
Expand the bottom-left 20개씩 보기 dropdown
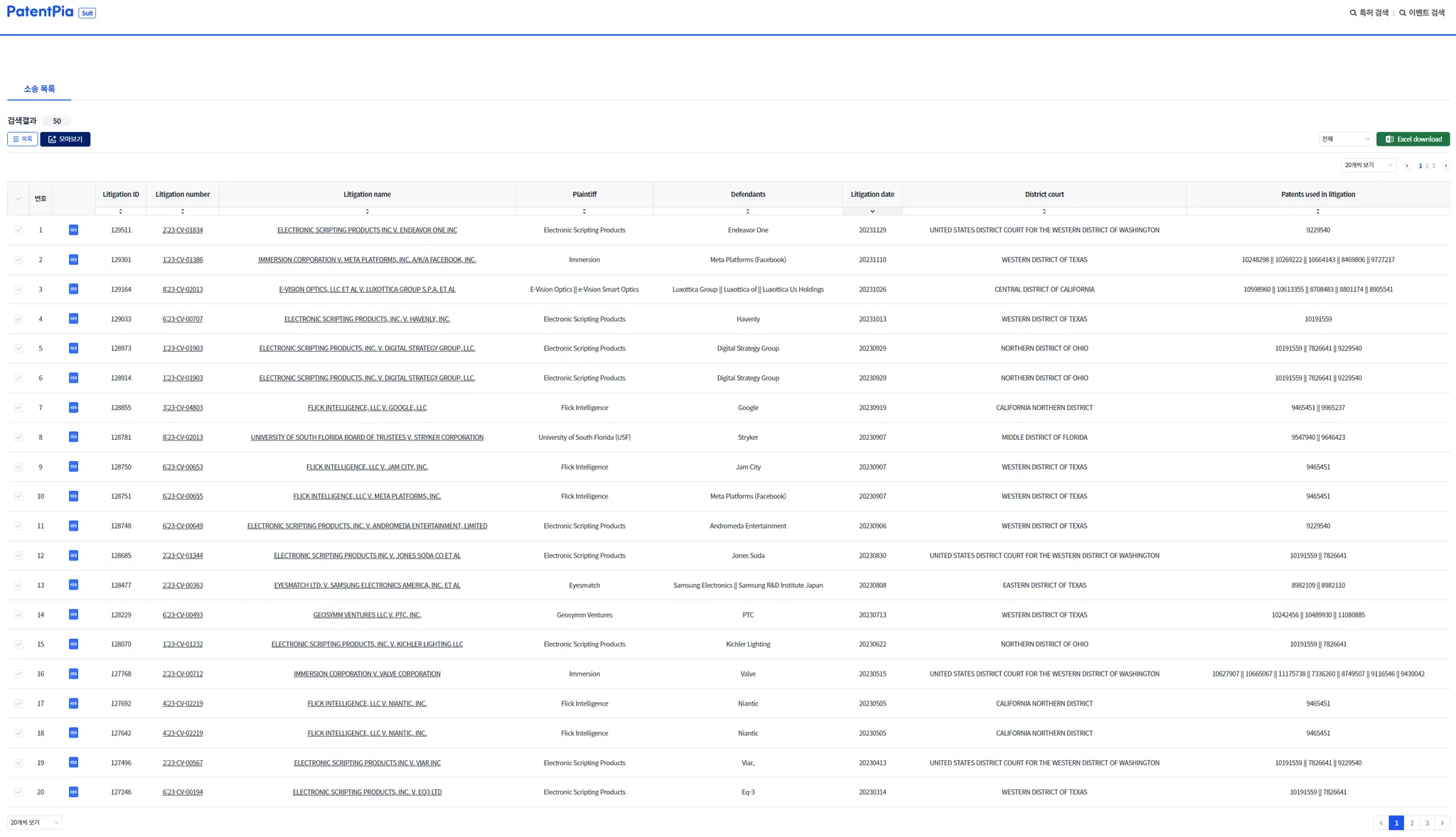point(34,822)
